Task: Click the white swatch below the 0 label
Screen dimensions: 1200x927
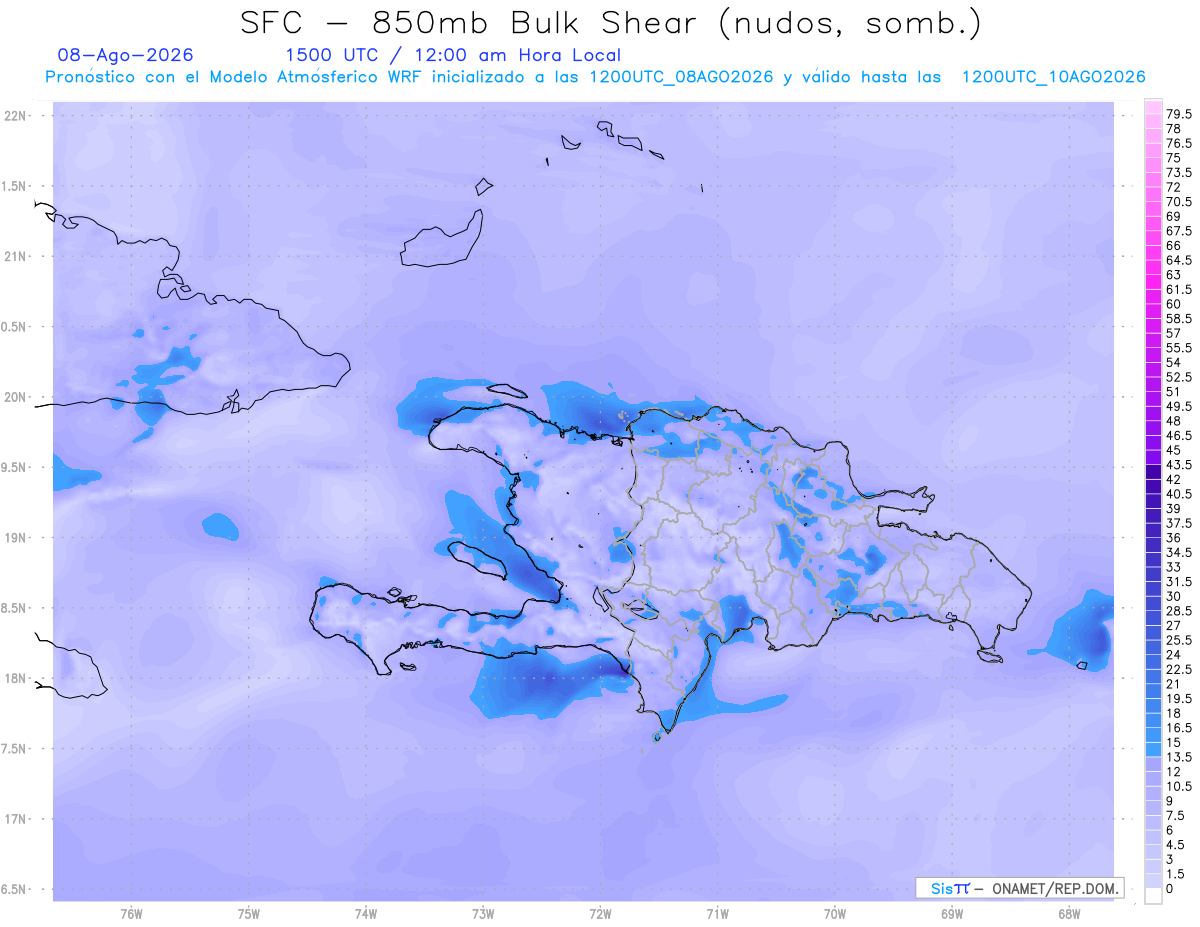Action: (1153, 896)
